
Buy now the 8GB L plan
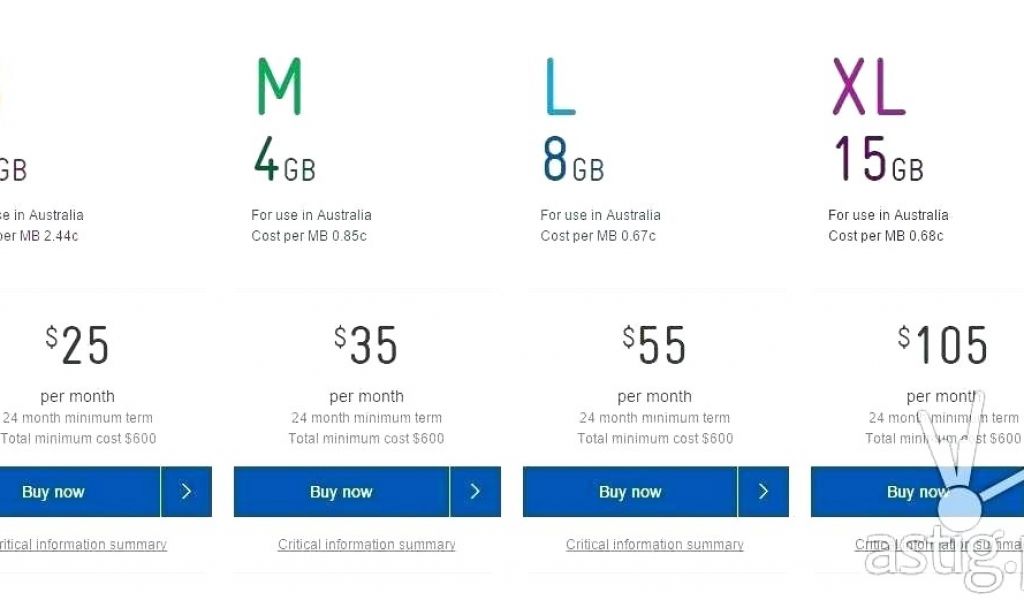pyautogui.click(x=630, y=492)
